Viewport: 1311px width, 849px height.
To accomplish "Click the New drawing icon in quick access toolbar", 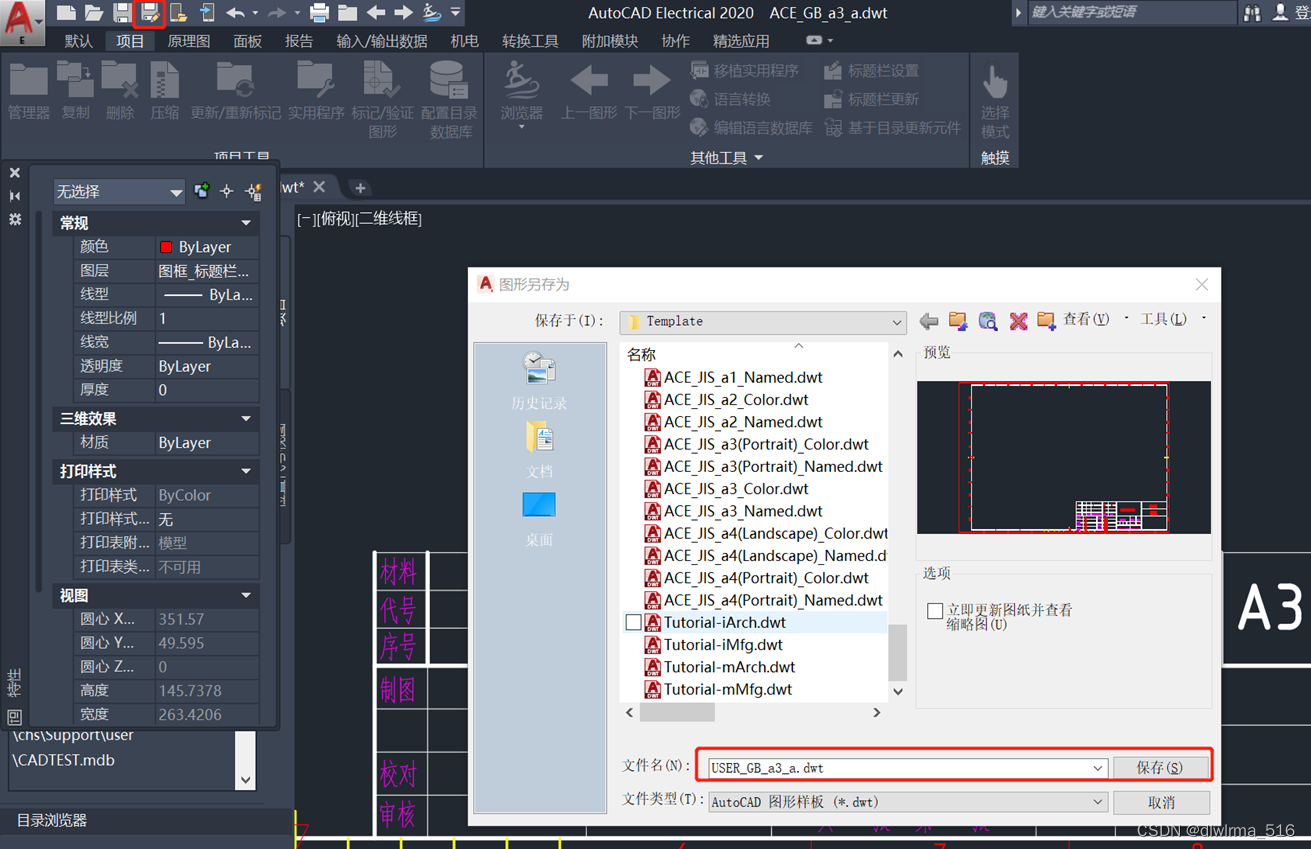I will (65, 13).
